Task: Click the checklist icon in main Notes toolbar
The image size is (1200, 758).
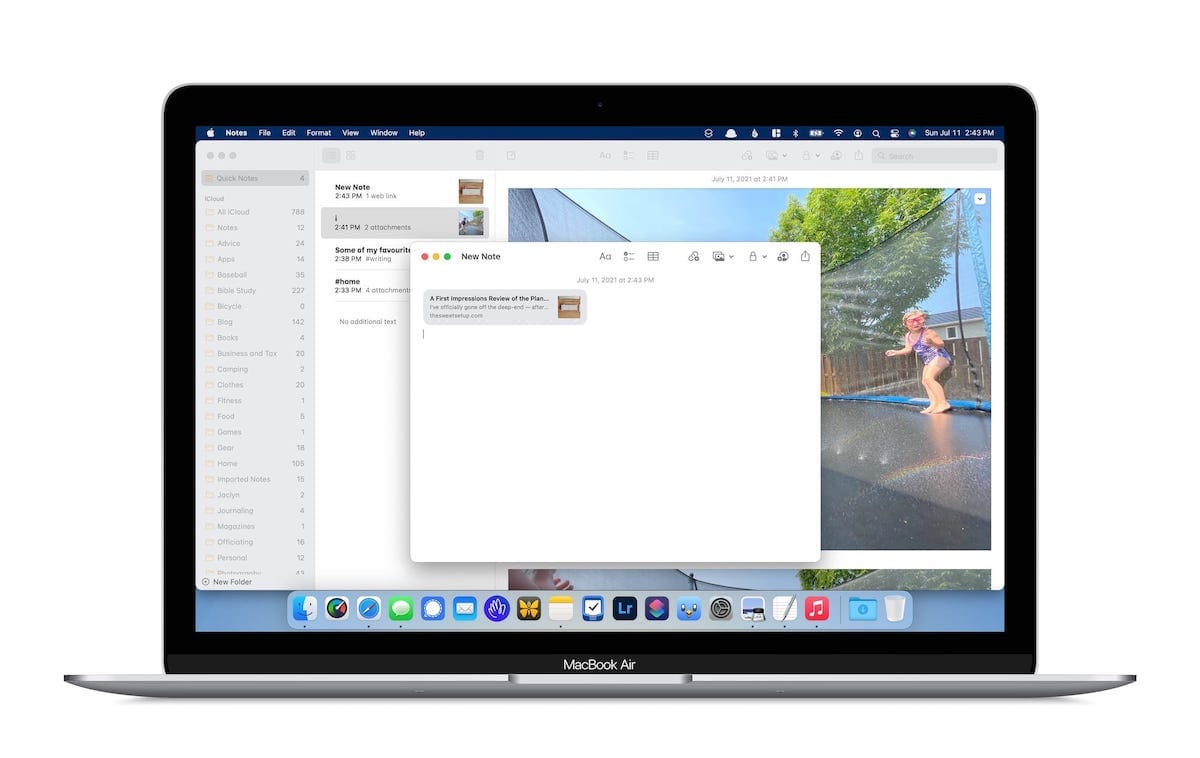Action: (629, 156)
